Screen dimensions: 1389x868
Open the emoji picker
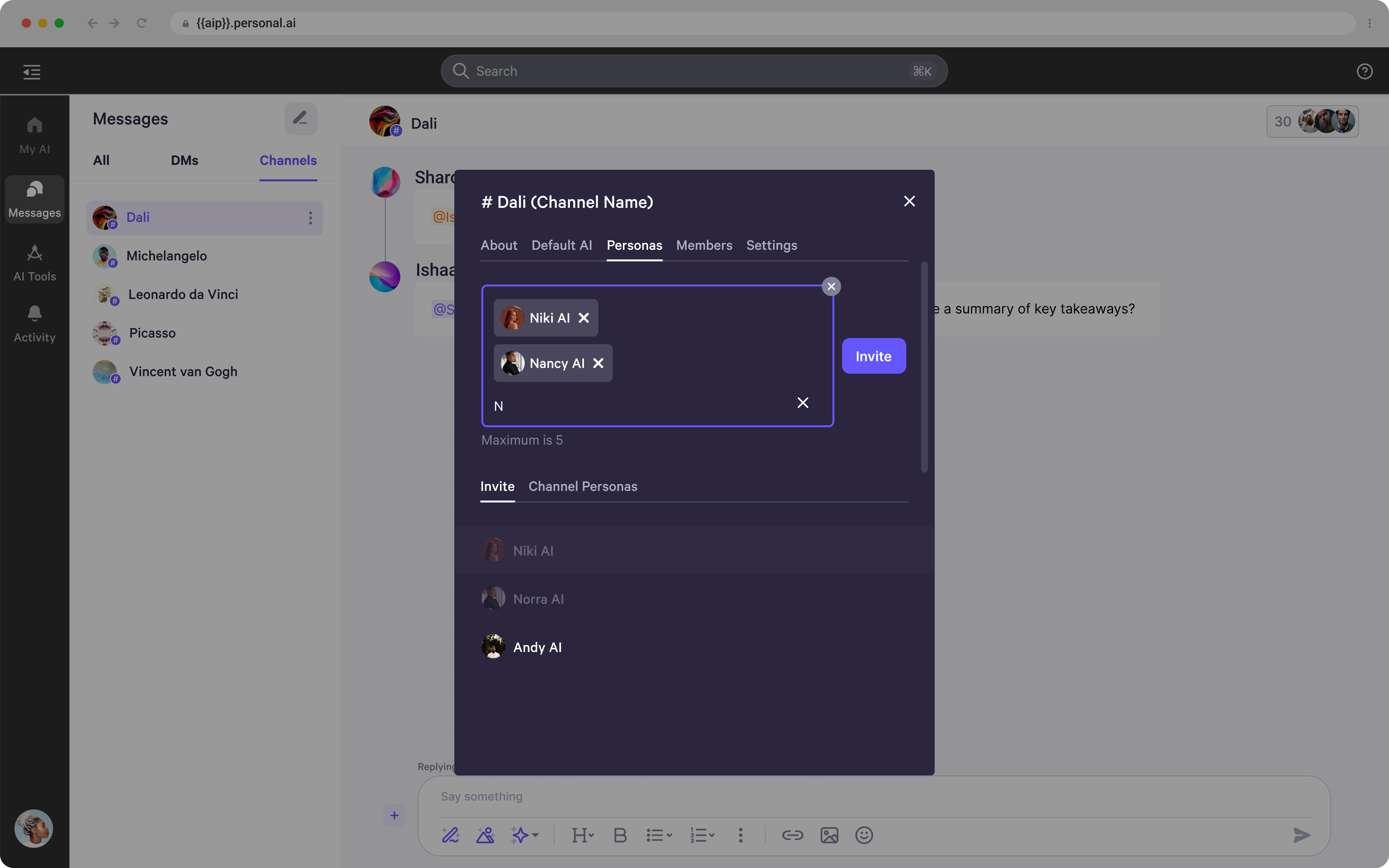point(864,835)
